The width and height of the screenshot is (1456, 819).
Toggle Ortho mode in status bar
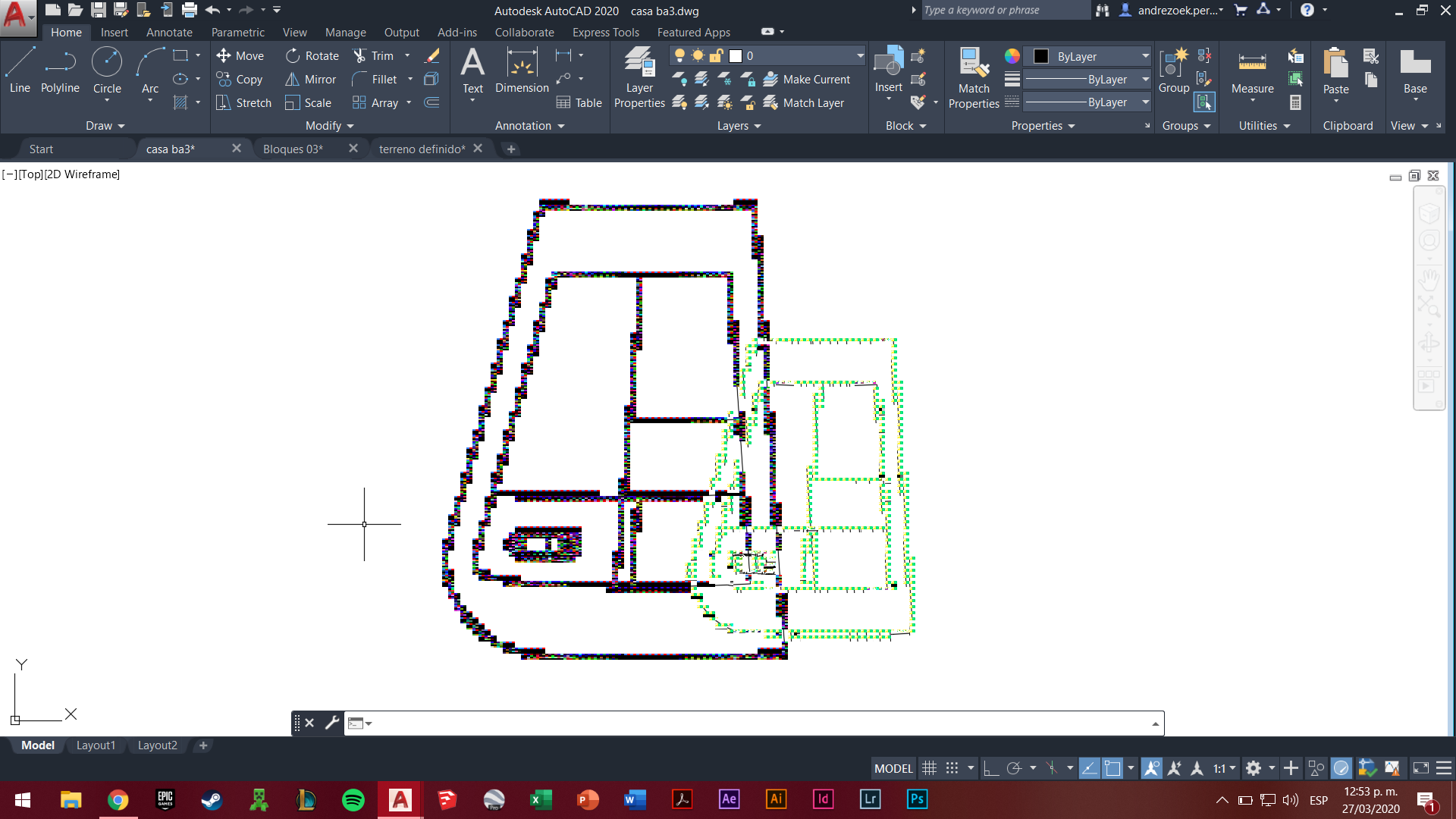991,767
